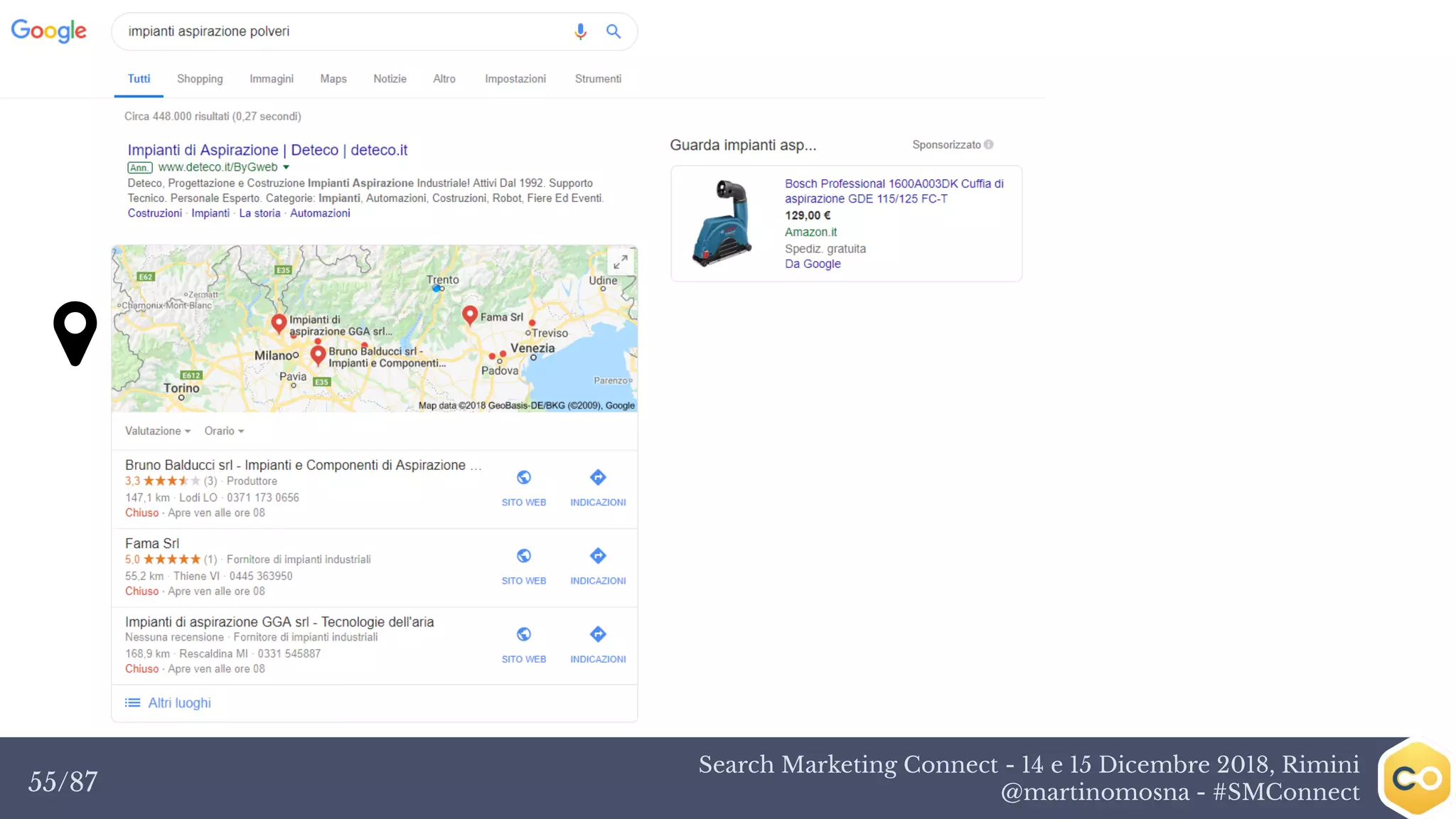Click Altri luoghi link
The image size is (1456, 819).
click(179, 702)
